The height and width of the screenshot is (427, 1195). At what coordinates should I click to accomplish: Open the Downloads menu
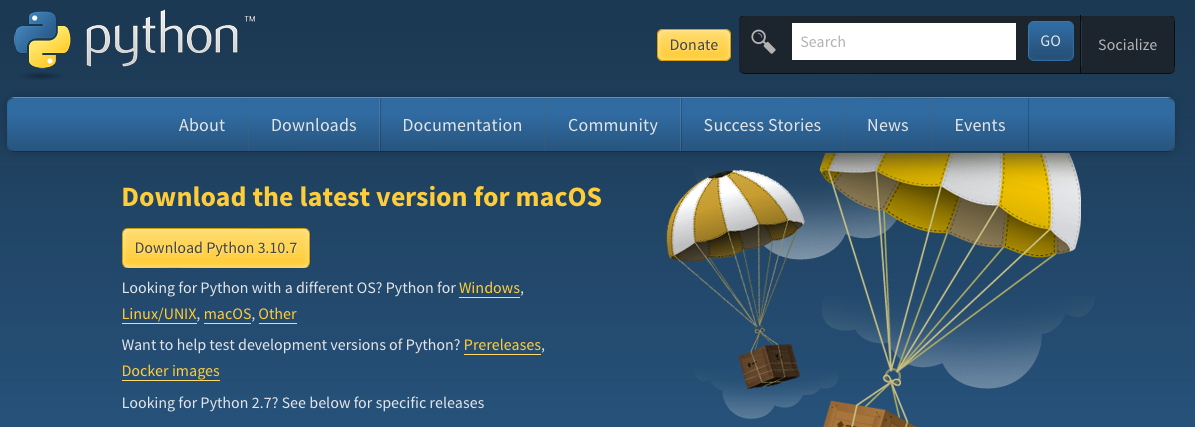coord(314,125)
